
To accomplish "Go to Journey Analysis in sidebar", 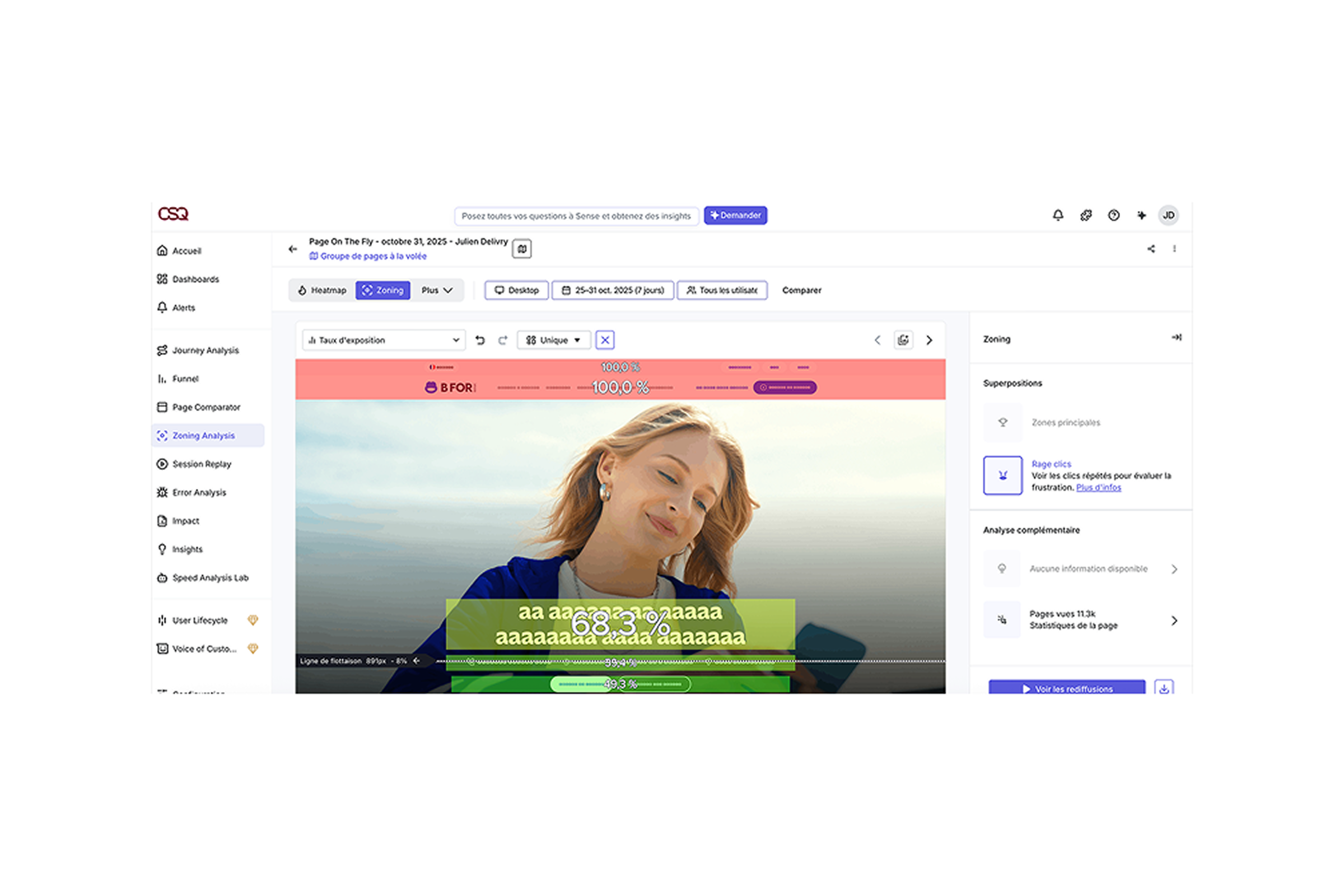I will (204, 351).
